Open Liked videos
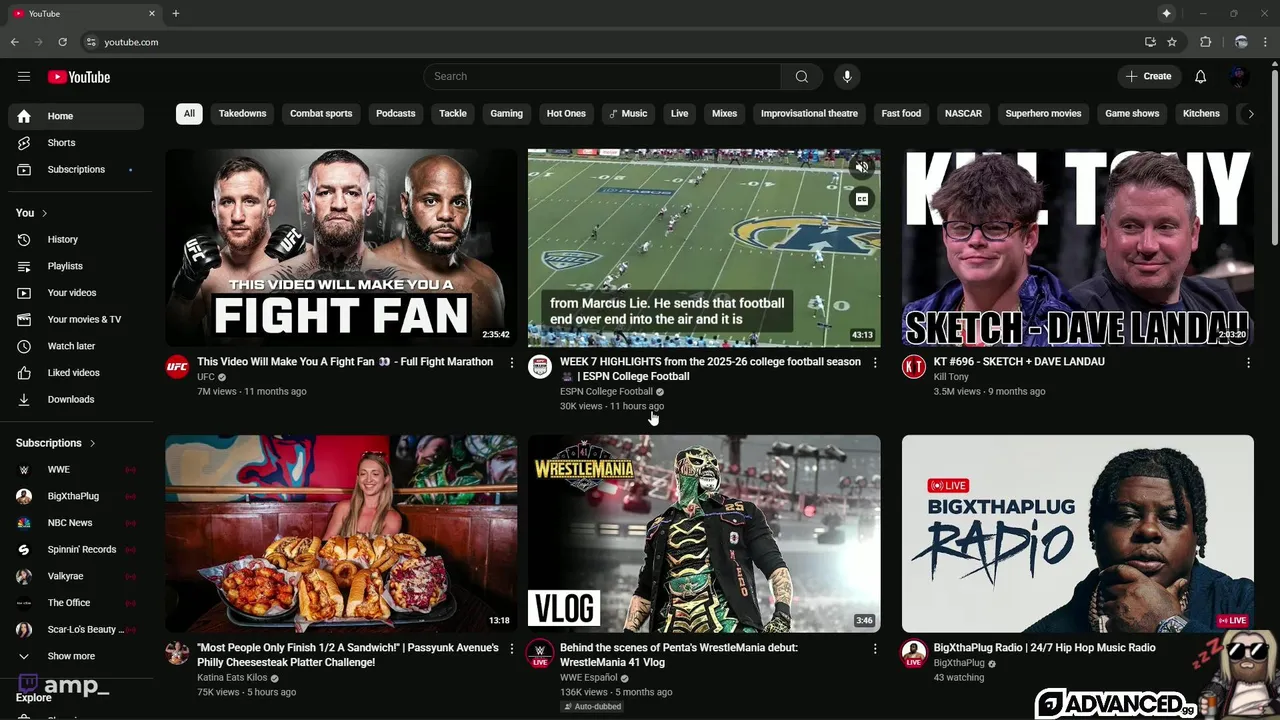The height and width of the screenshot is (720, 1280). point(76,373)
